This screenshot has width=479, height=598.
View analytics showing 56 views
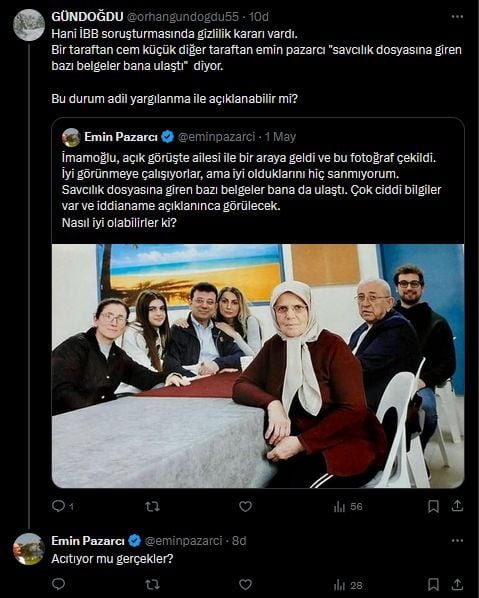348,506
